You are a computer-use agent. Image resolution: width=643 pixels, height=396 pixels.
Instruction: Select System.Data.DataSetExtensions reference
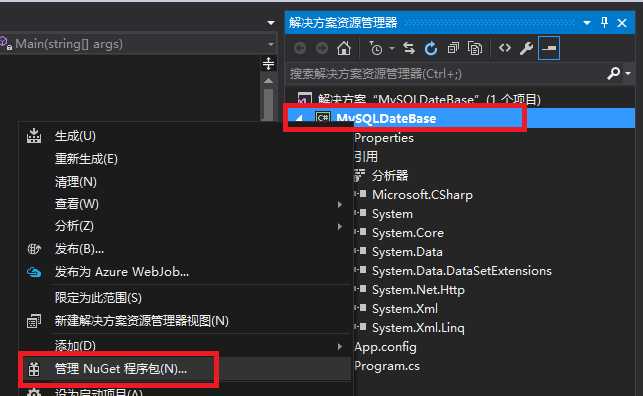(461, 271)
